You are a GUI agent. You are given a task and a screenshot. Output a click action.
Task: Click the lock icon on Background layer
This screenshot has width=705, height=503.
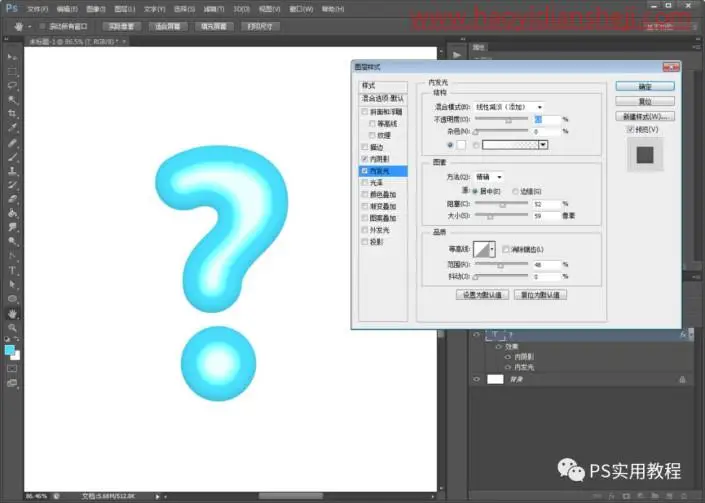coord(682,379)
